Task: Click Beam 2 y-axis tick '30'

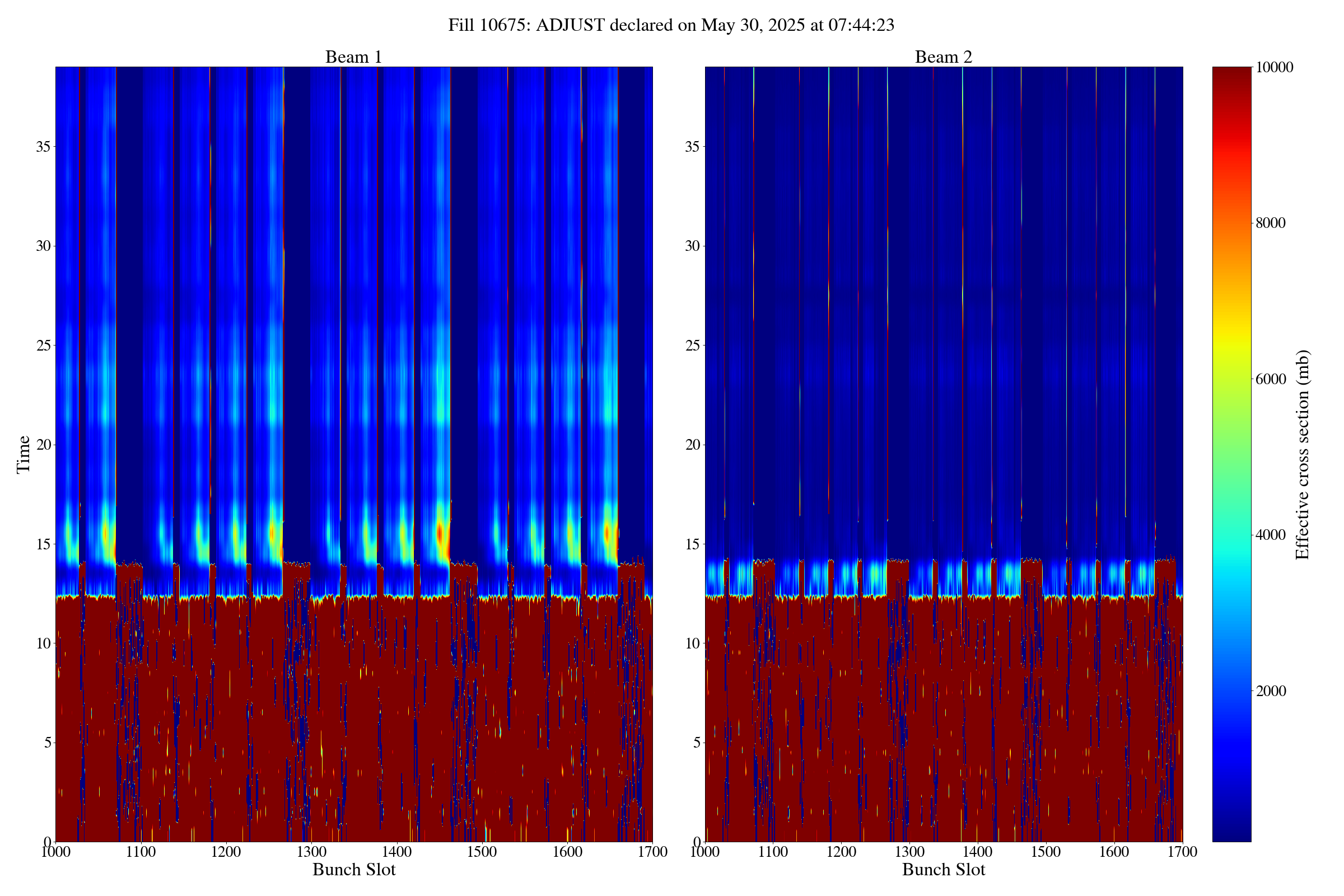Action: pos(693,246)
